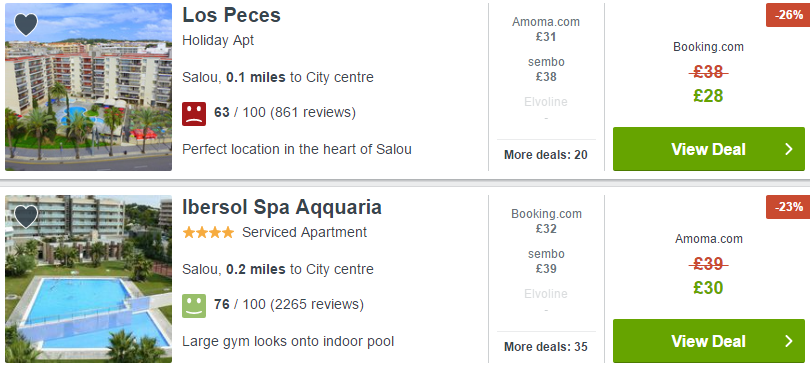
Task: Expand More deals: 20 for Los Peces
Action: (x=546, y=155)
